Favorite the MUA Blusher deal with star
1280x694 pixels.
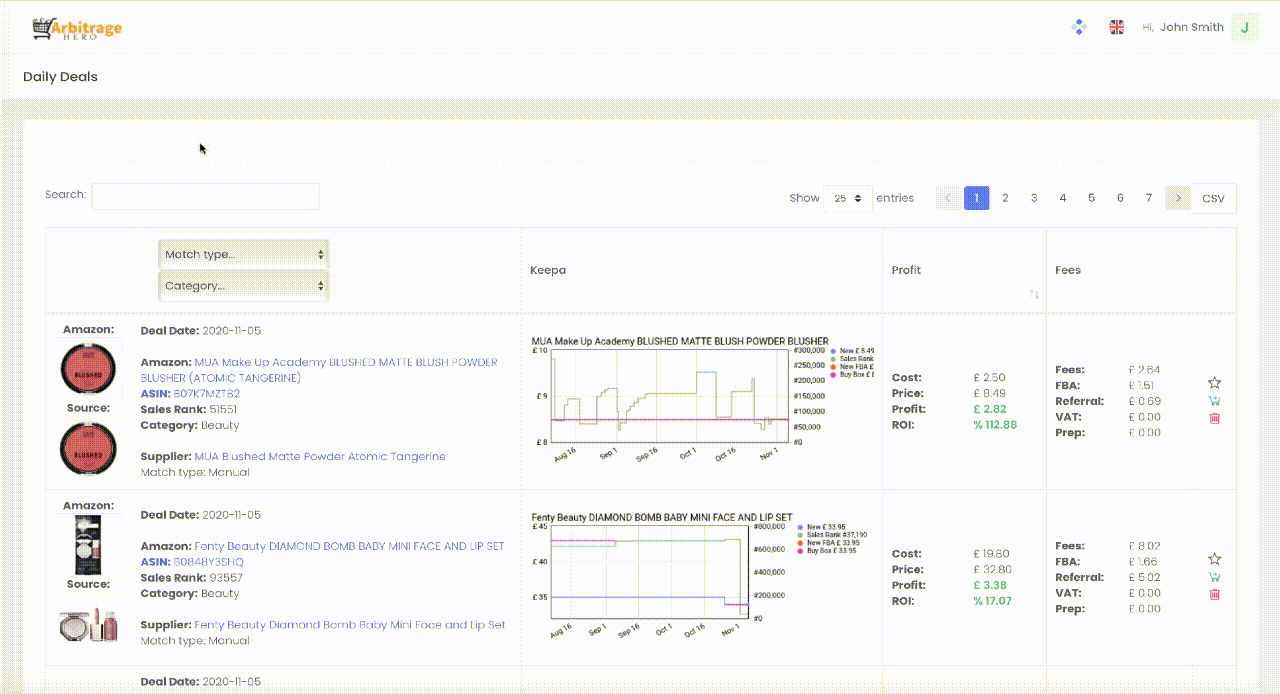point(1215,383)
